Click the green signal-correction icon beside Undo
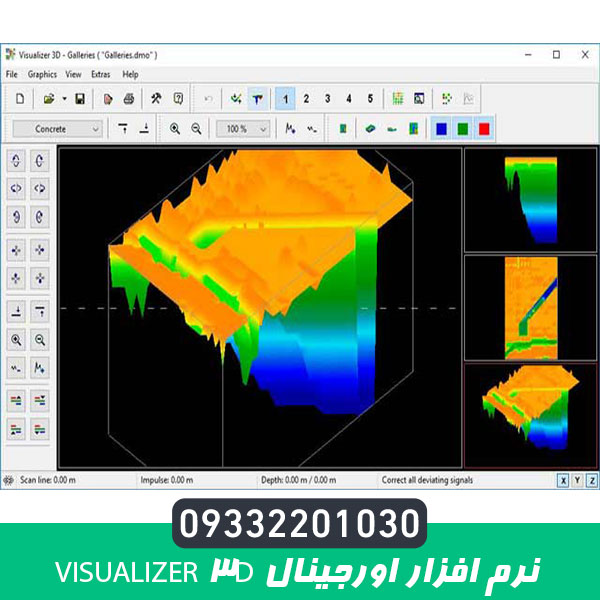 pos(236,99)
